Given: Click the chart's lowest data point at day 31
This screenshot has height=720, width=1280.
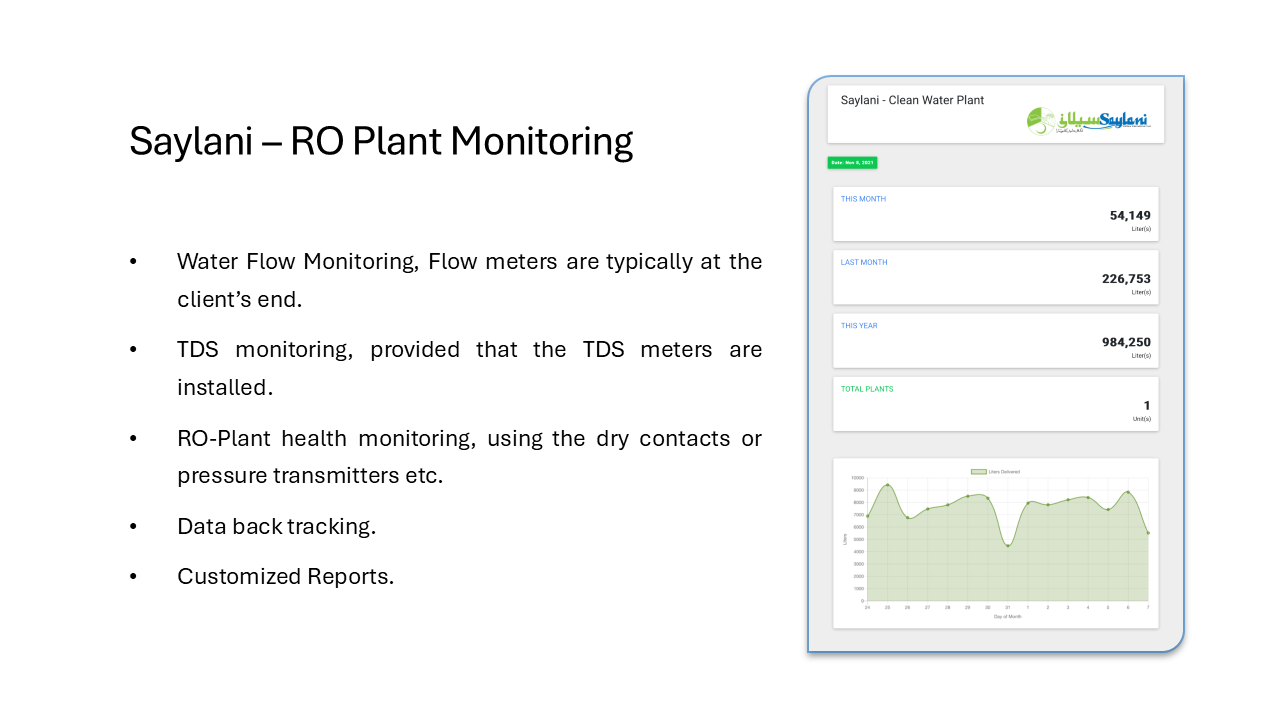Looking at the screenshot, I should point(1008,545).
